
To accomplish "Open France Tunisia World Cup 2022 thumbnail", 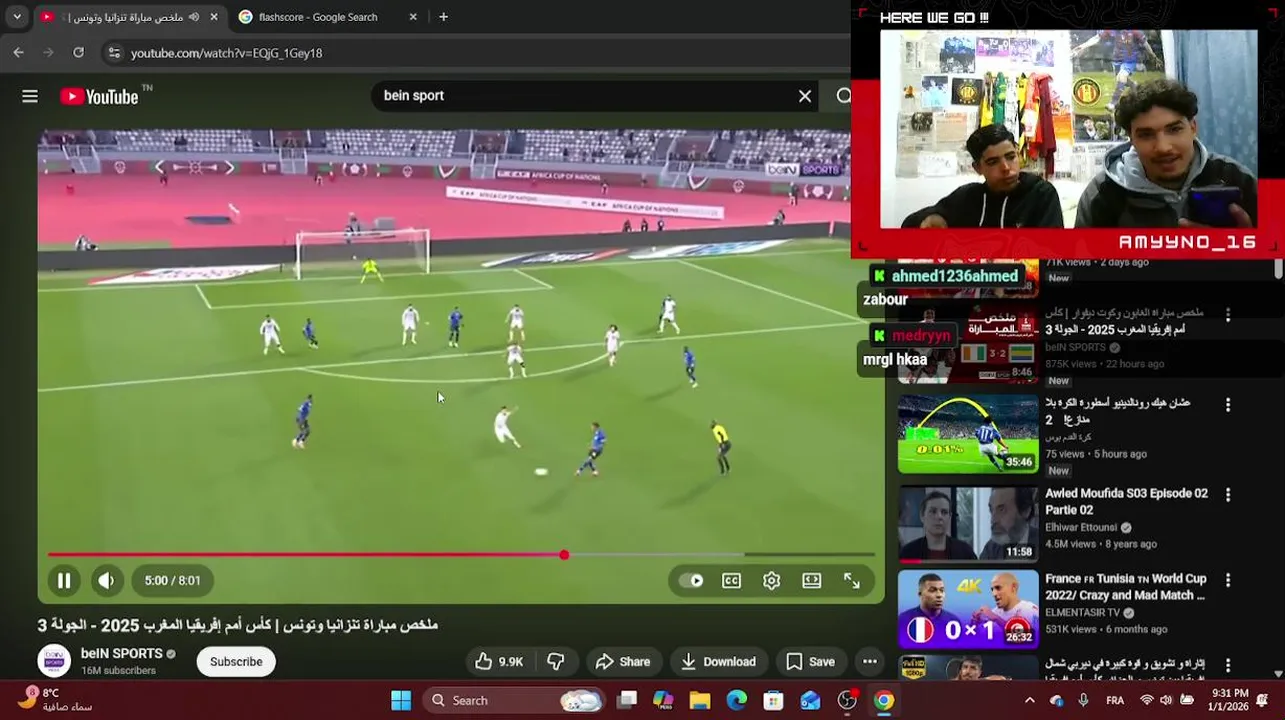I will 968,609.
